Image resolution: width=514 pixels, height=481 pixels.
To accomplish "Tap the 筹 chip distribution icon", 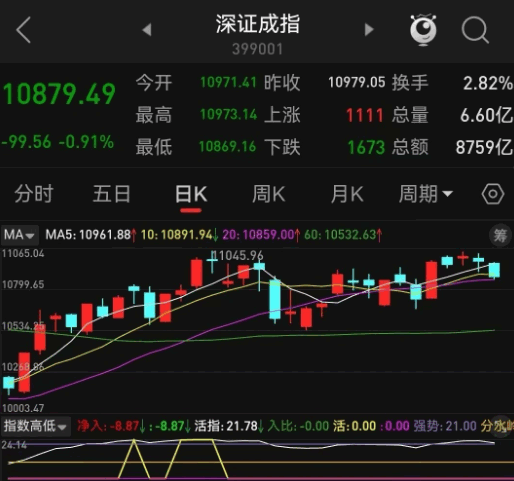I will pyautogui.click(x=500, y=235).
